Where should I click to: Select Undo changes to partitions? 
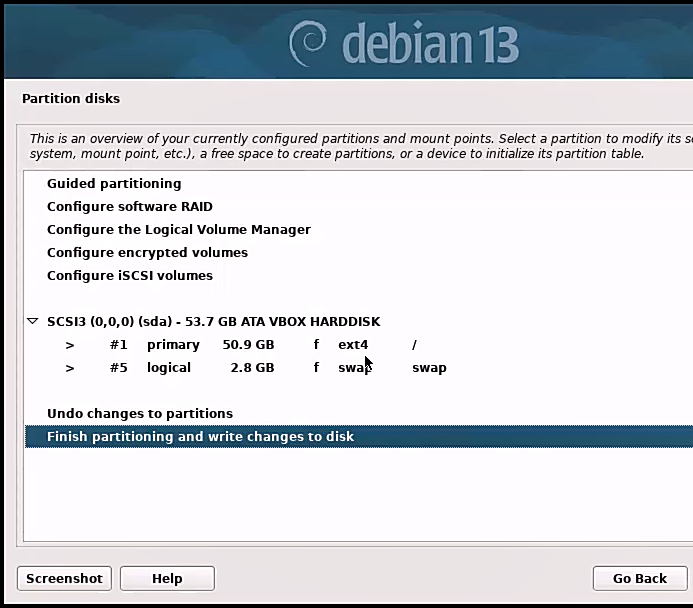tap(139, 414)
